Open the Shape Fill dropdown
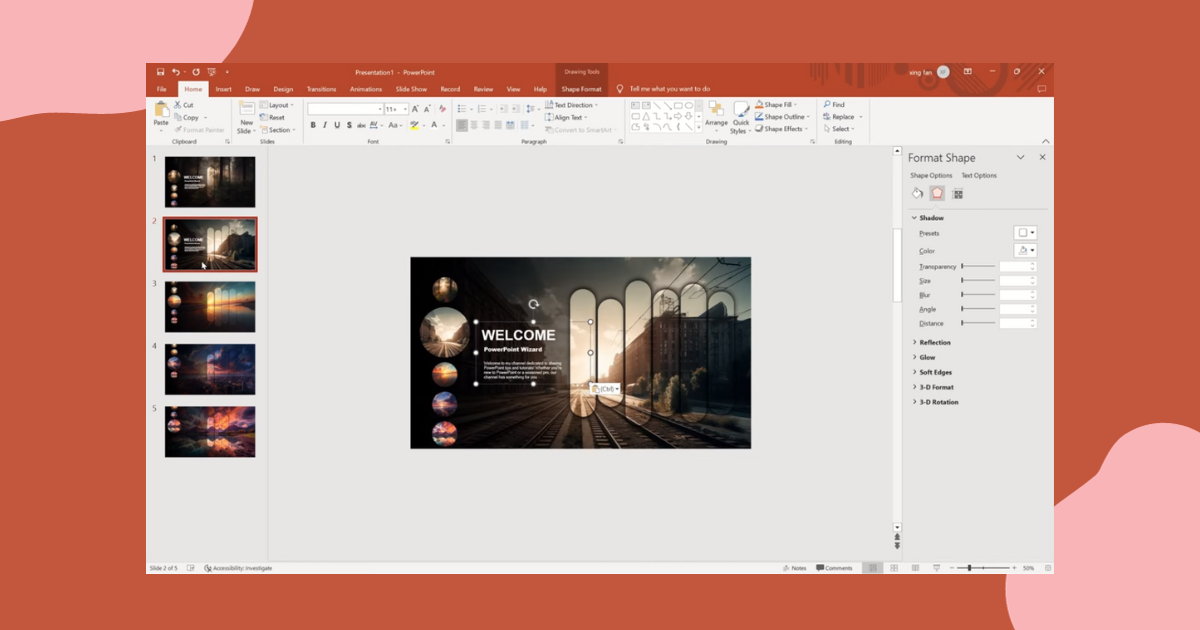 tap(775, 104)
